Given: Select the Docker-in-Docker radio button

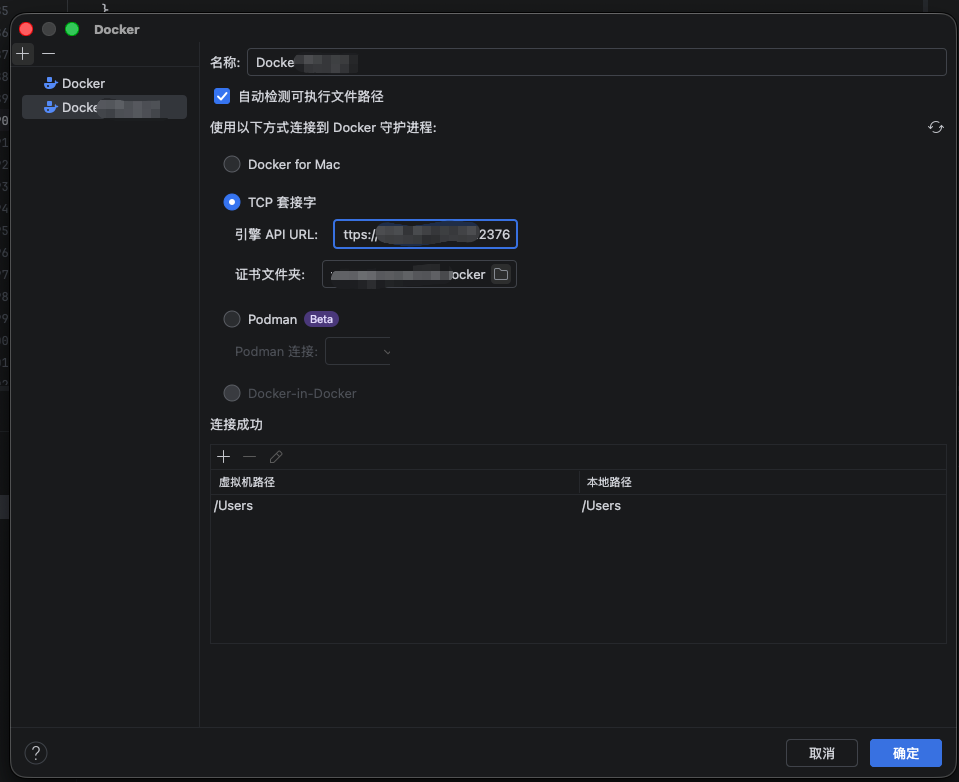Looking at the screenshot, I should click(232, 393).
